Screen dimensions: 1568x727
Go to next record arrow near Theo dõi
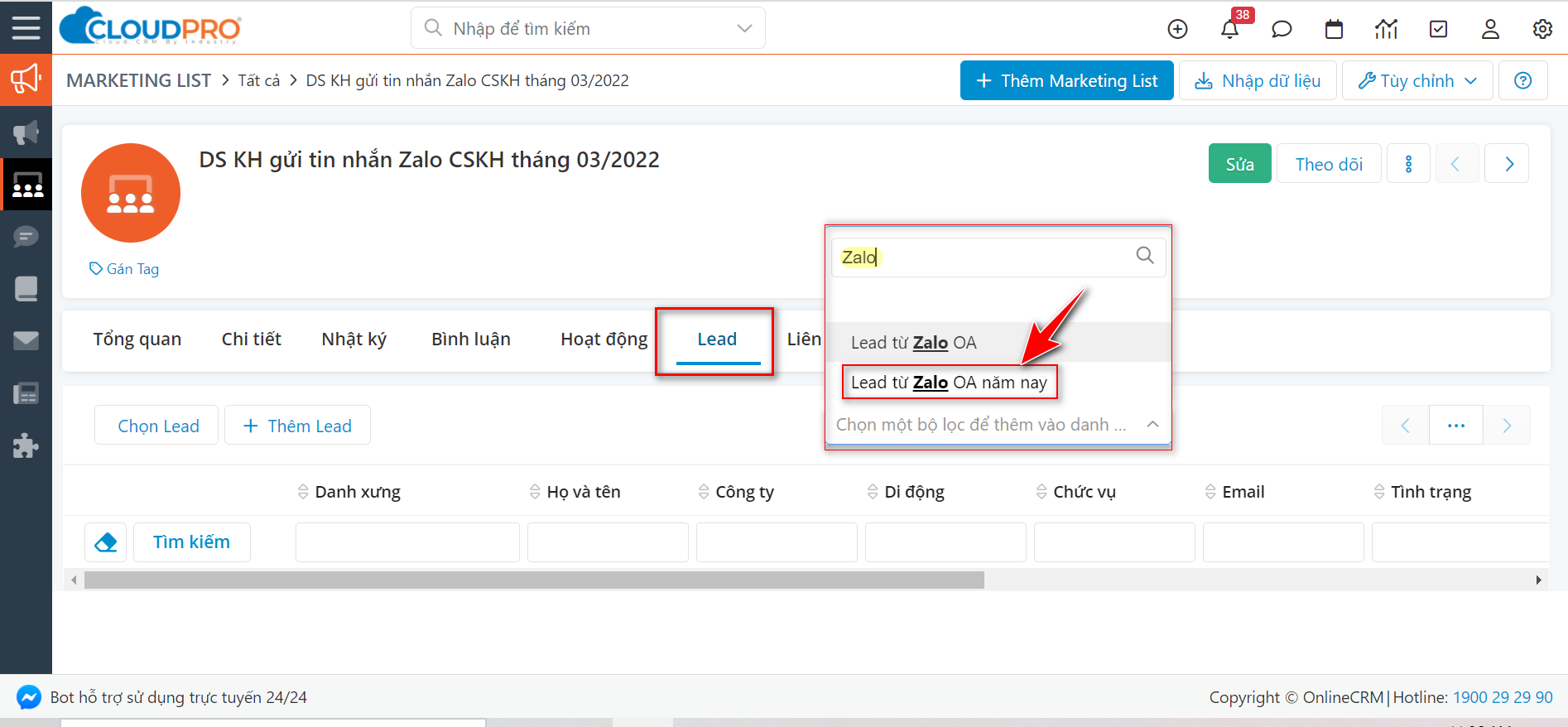point(1507,164)
